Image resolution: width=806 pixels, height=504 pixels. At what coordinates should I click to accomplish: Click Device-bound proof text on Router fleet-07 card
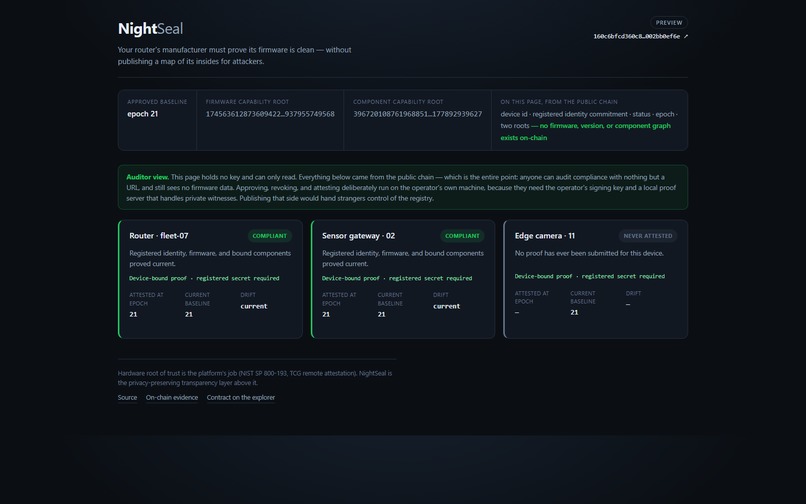[204, 278]
